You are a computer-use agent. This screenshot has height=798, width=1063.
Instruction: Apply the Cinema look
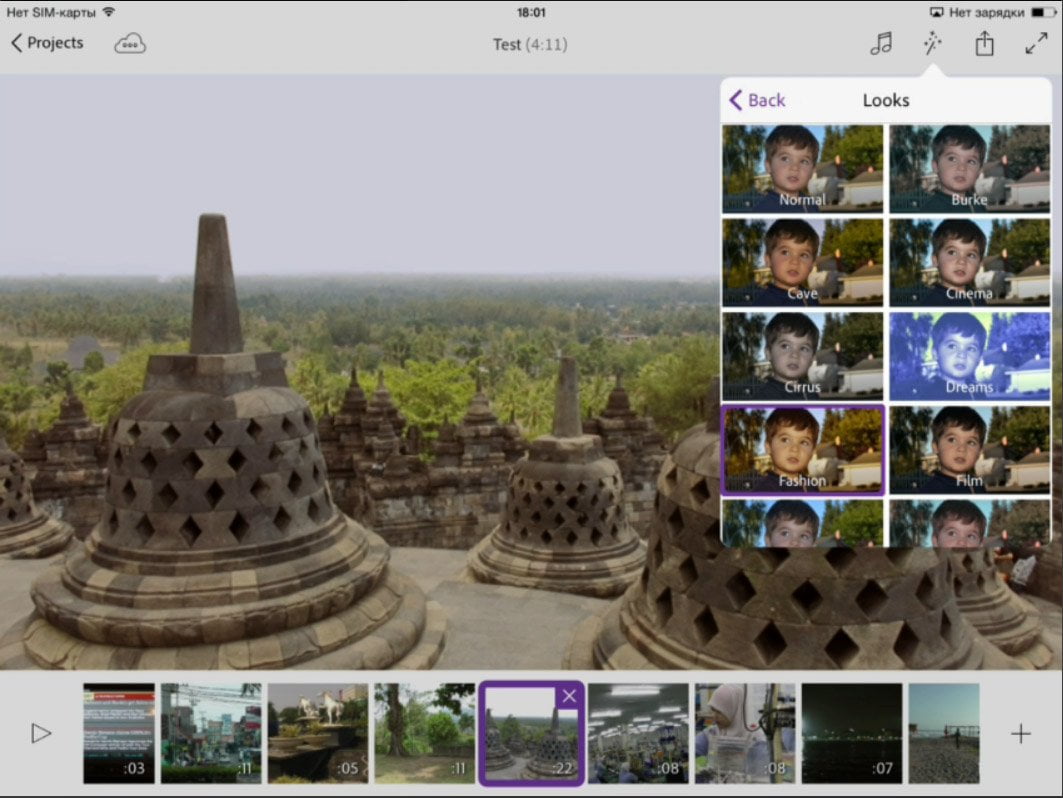pos(969,262)
